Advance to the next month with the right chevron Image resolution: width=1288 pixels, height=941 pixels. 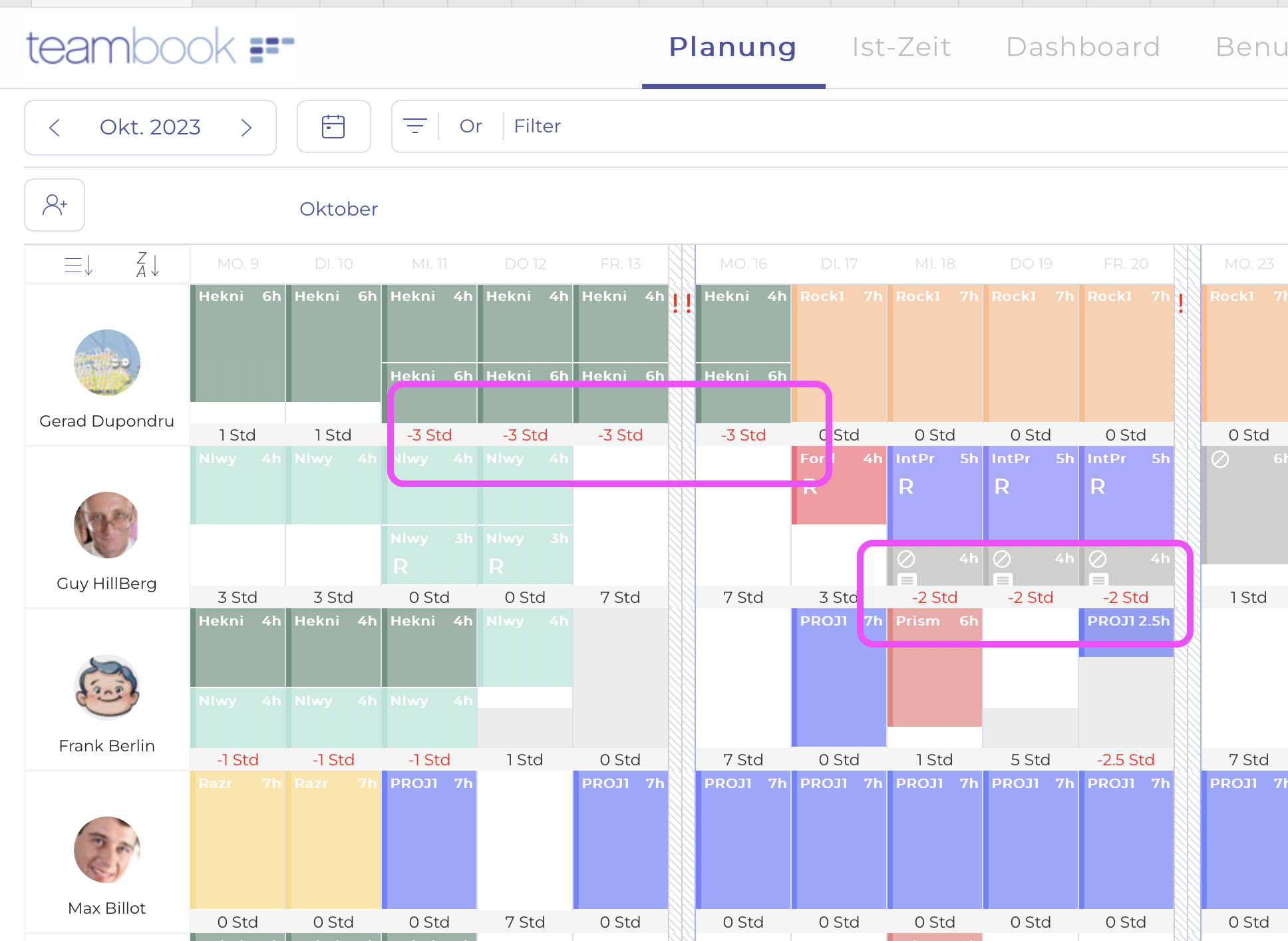point(246,127)
